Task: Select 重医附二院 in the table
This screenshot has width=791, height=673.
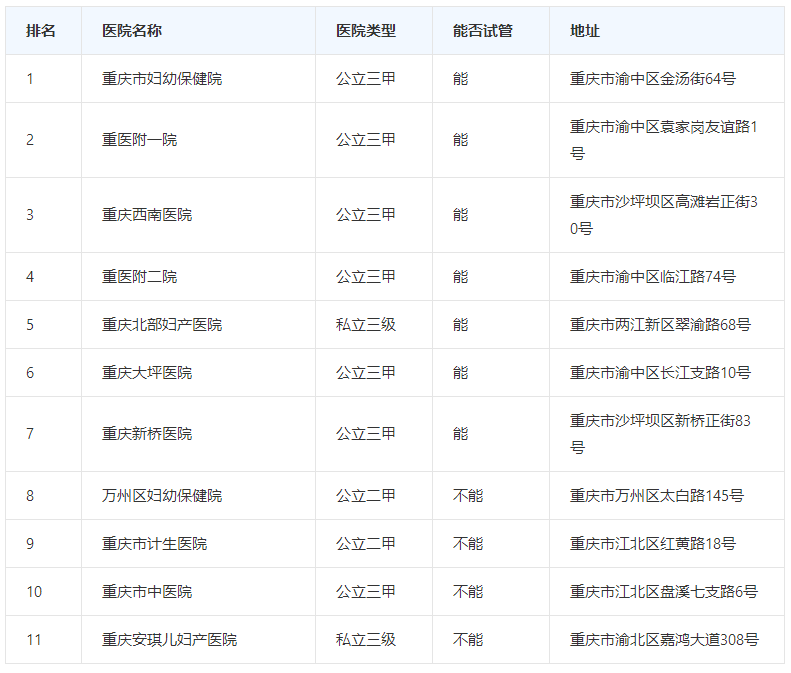Action: point(139,277)
